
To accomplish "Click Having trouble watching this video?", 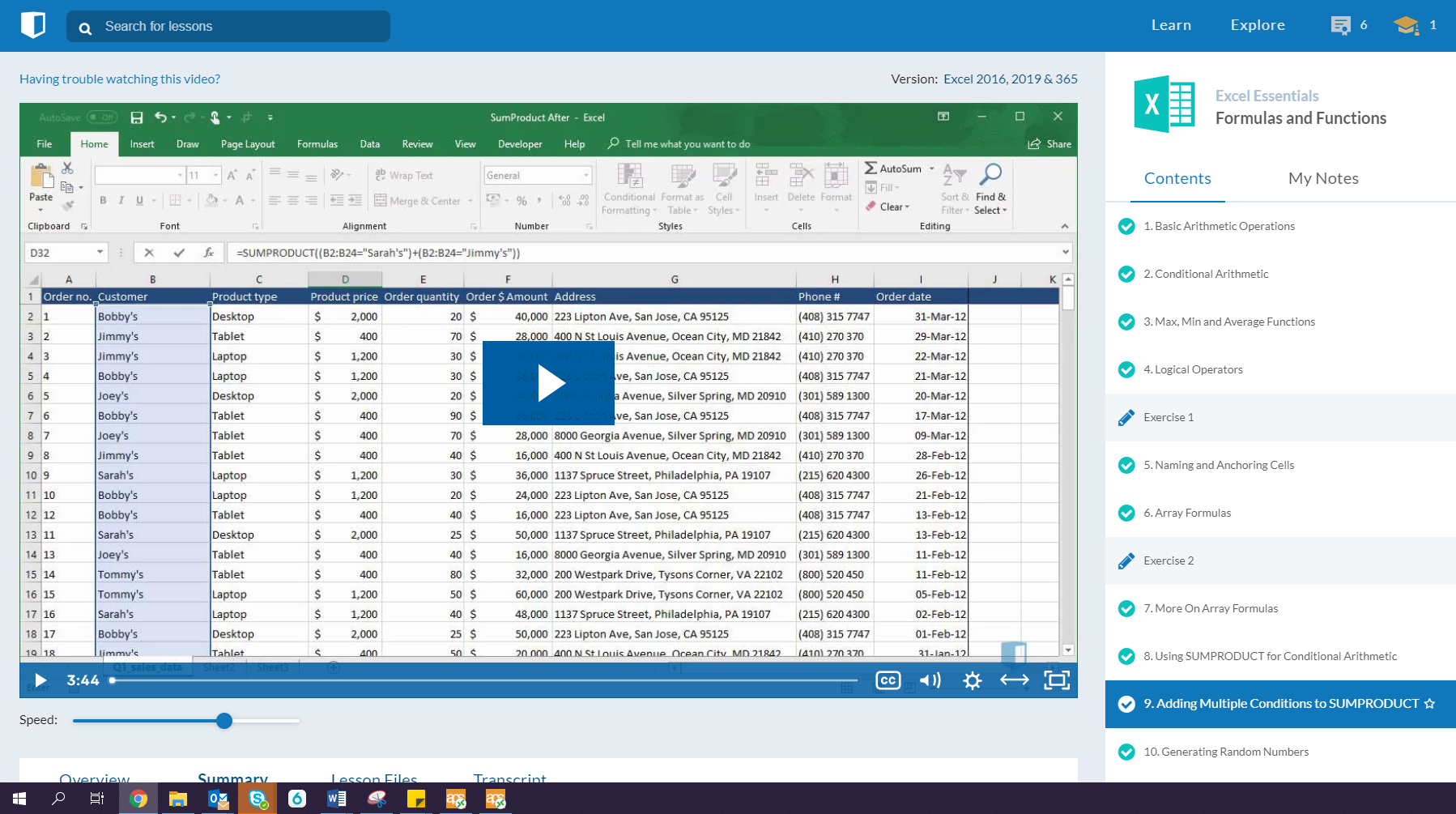I will tap(120, 79).
